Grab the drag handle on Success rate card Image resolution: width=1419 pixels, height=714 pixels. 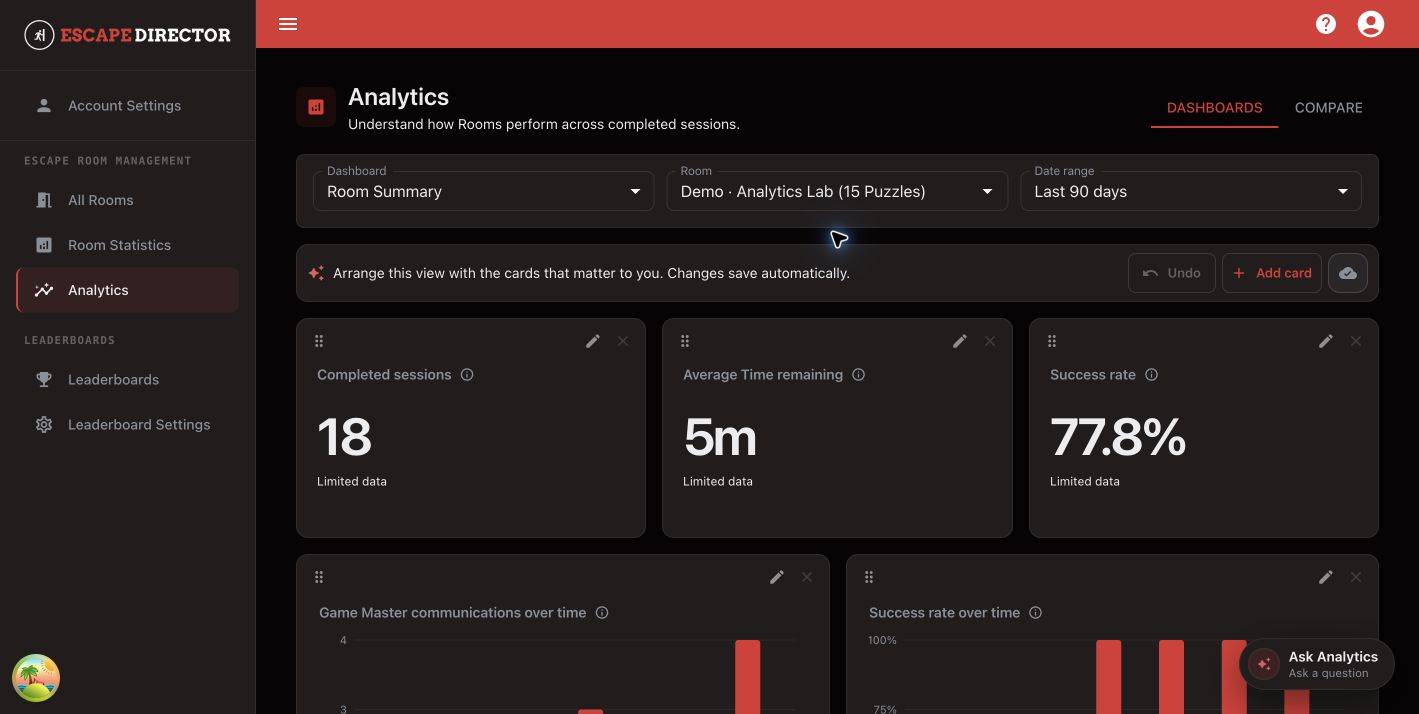pos(1052,341)
